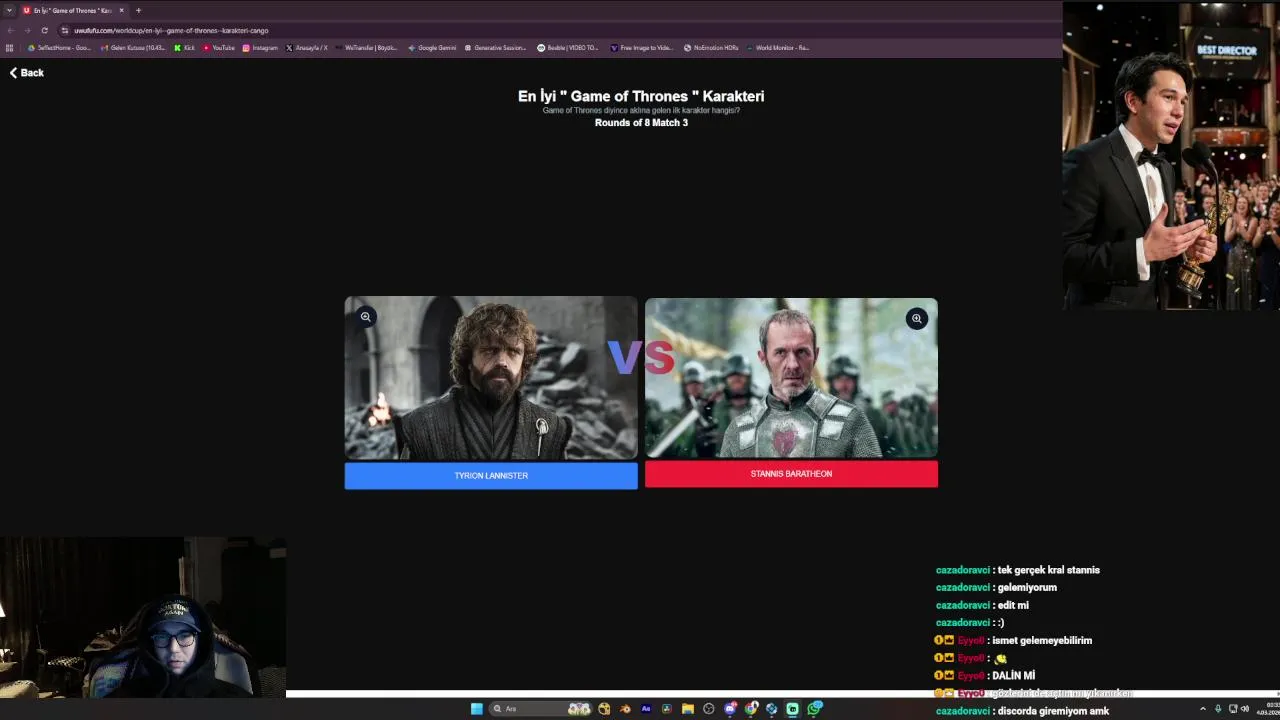The height and width of the screenshot is (720, 1280).
Task: Open After Effects from the taskbar
Action: pyautogui.click(x=646, y=709)
